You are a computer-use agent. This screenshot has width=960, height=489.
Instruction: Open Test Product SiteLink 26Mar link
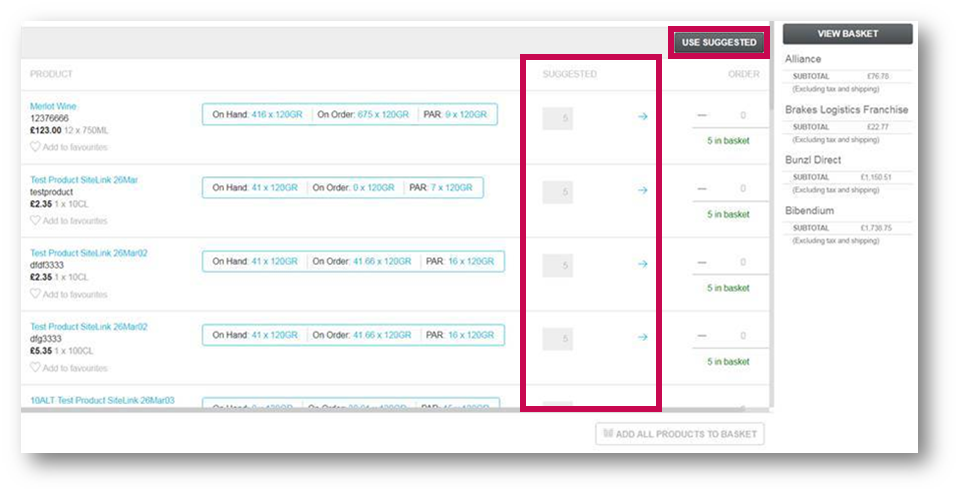(x=84, y=180)
